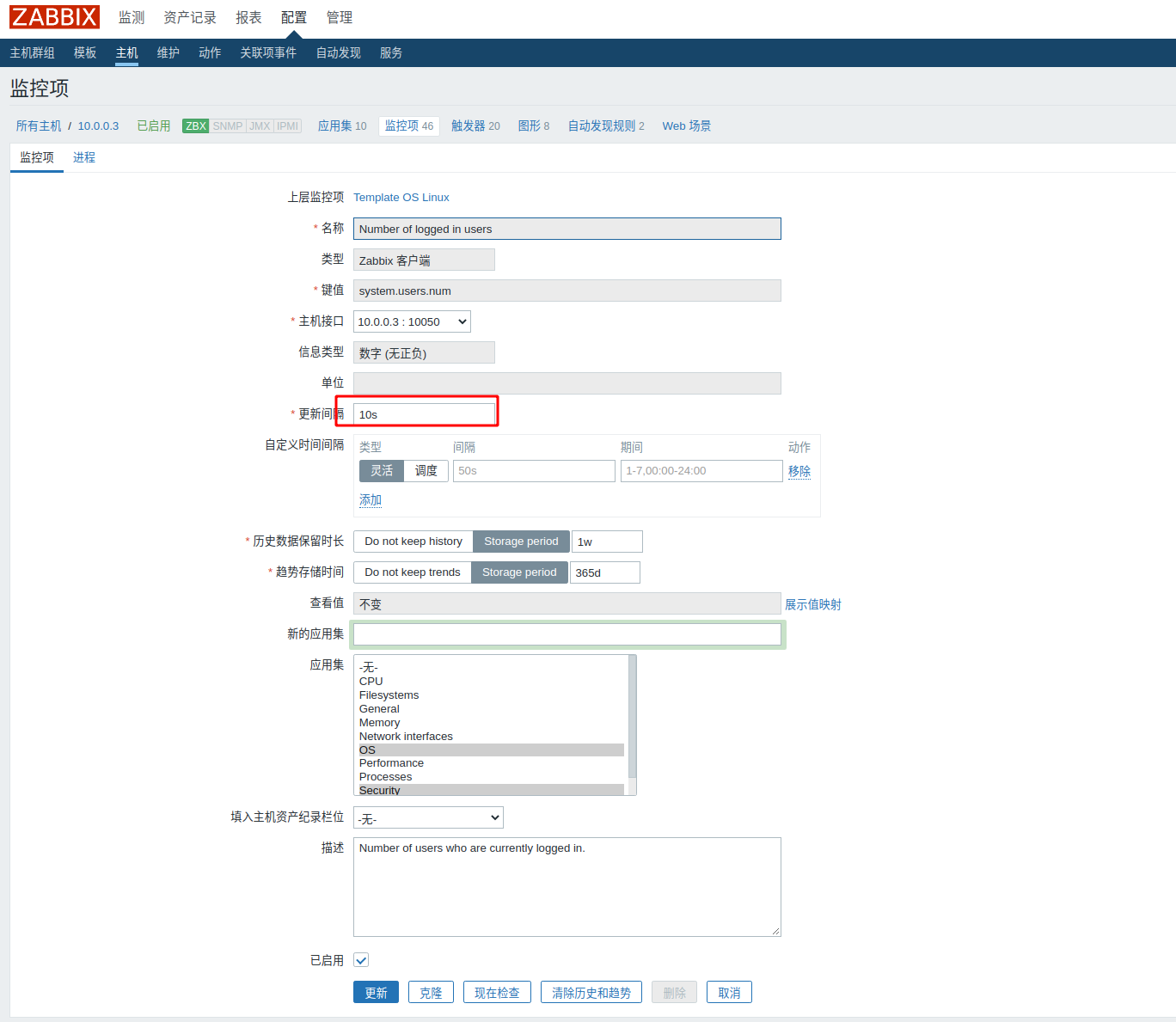Click the 新的应用集 input field
The width and height of the screenshot is (1176, 1022).
point(567,634)
